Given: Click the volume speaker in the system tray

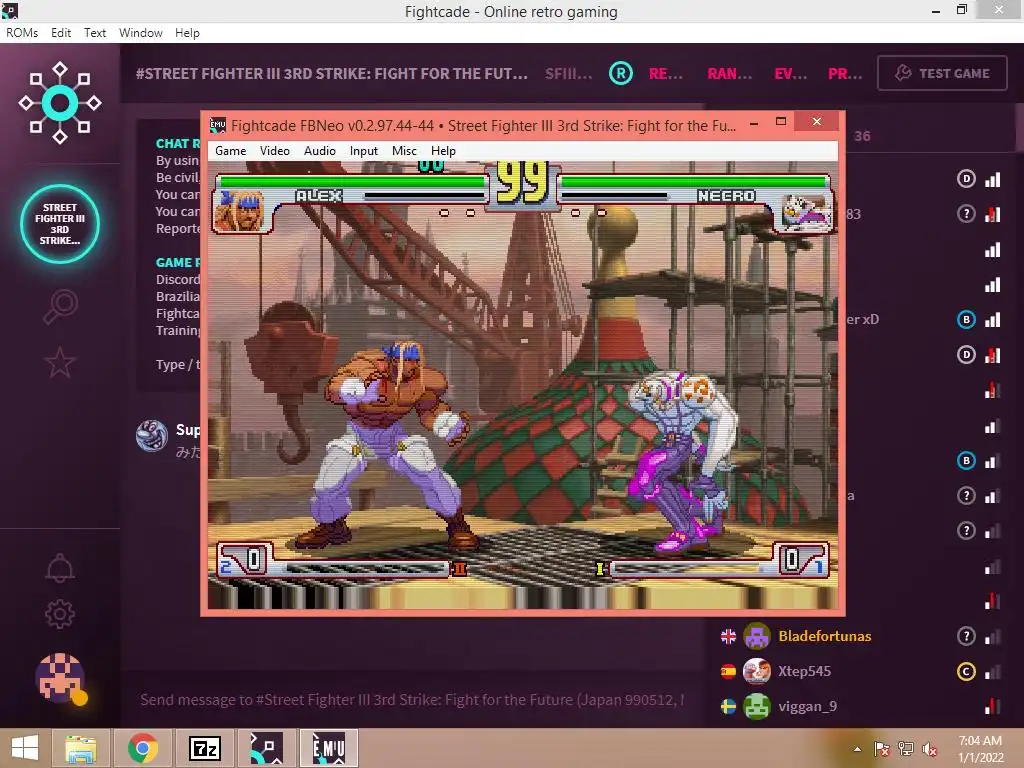Looking at the screenshot, I should click(x=929, y=749).
